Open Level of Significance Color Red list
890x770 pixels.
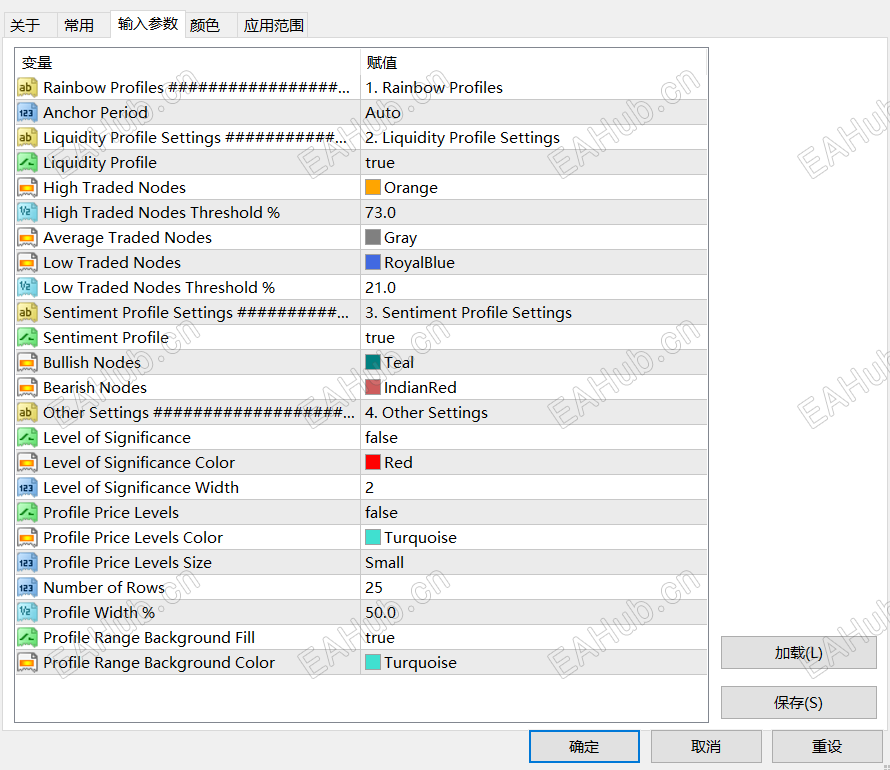click(534, 462)
